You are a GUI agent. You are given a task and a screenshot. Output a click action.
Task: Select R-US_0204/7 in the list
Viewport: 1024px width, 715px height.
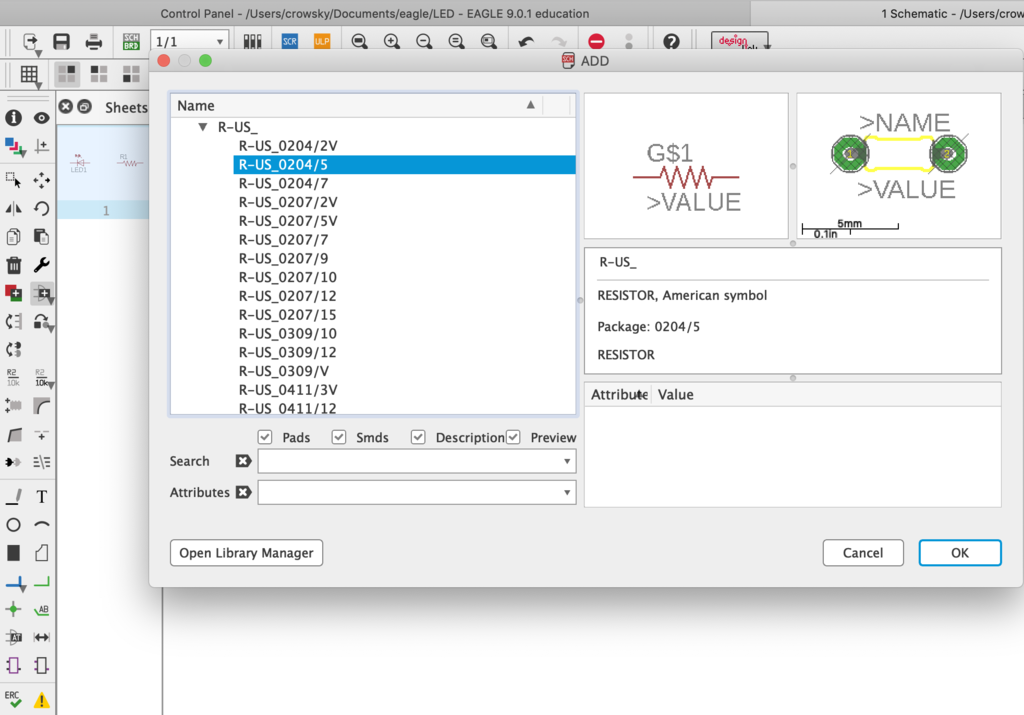tap(283, 183)
